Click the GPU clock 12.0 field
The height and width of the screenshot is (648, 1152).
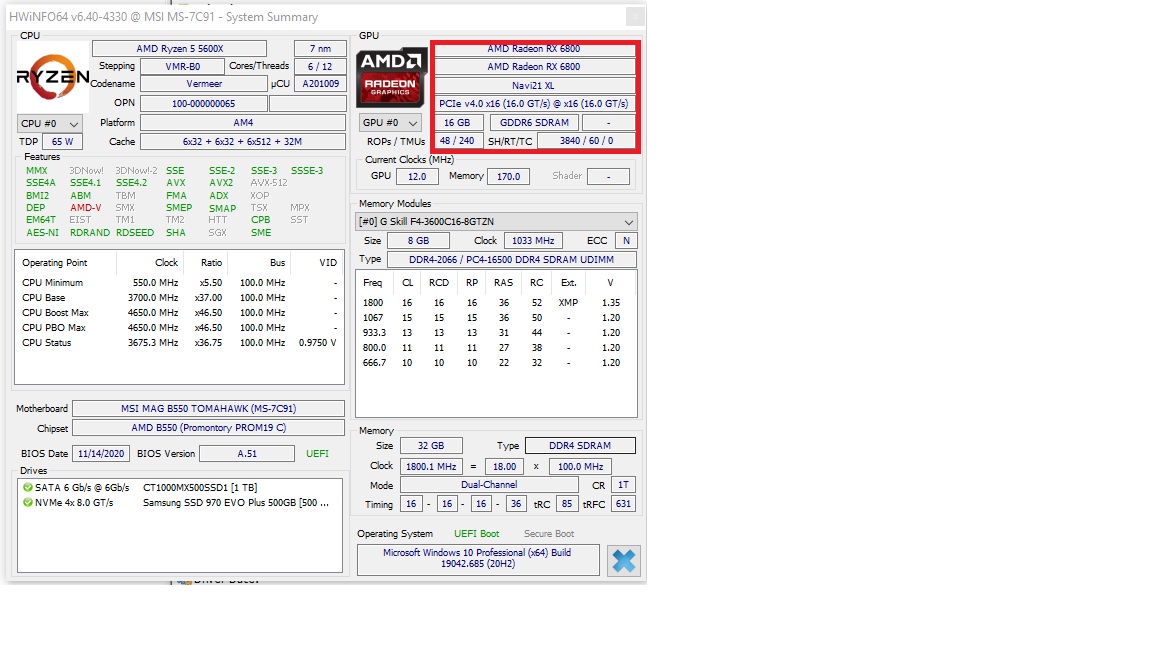click(417, 176)
